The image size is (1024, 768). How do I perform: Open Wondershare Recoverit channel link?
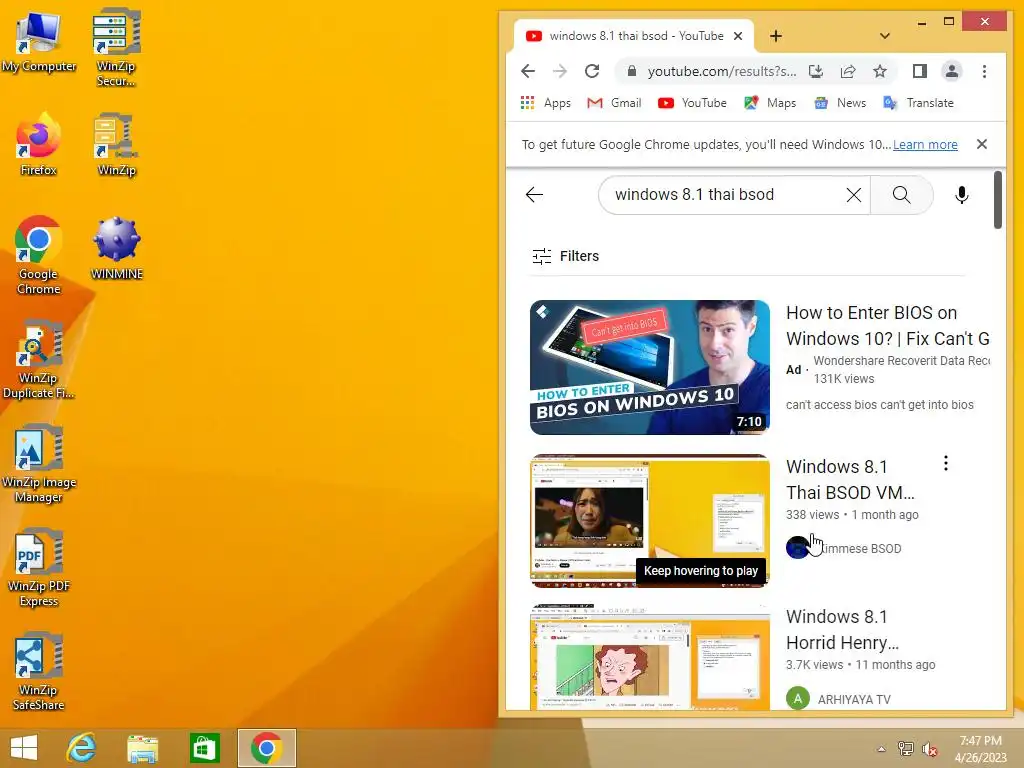[x=901, y=360]
